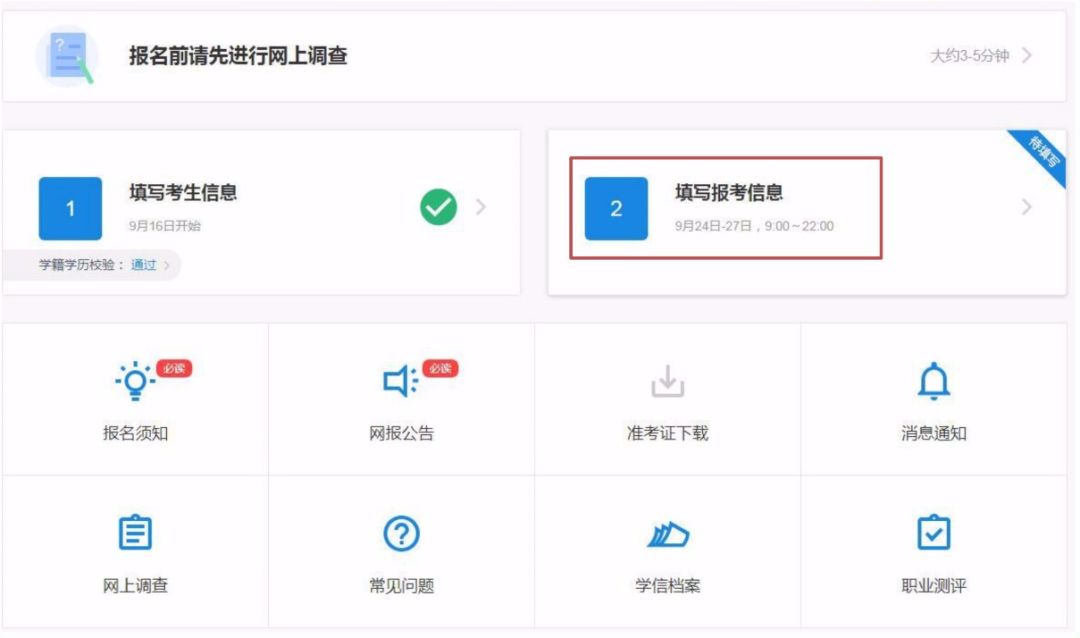Expand the arrow beside 填写考生信息
Image resolution: width=1080 pixels, height=638 pixels.
(481, 207)
